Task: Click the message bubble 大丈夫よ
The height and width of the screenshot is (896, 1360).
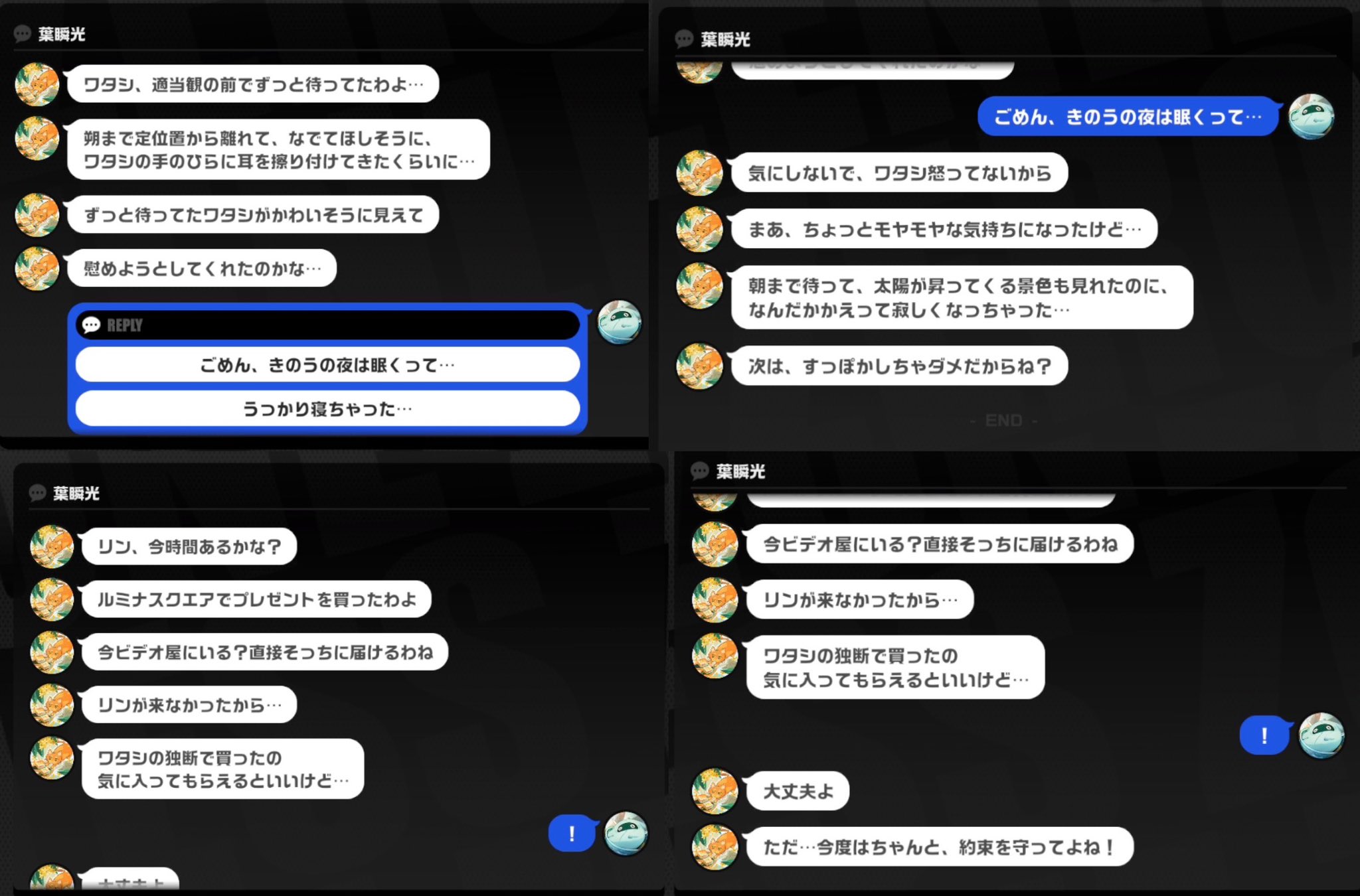Action: tap(798, 791)
